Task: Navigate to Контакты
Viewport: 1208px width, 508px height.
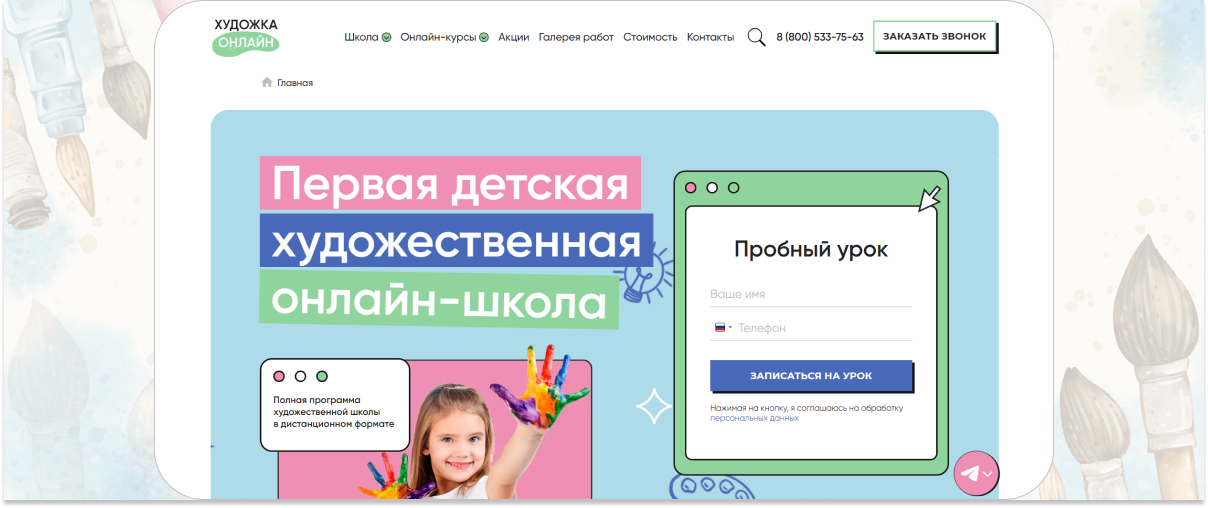Action: (710, 37)
